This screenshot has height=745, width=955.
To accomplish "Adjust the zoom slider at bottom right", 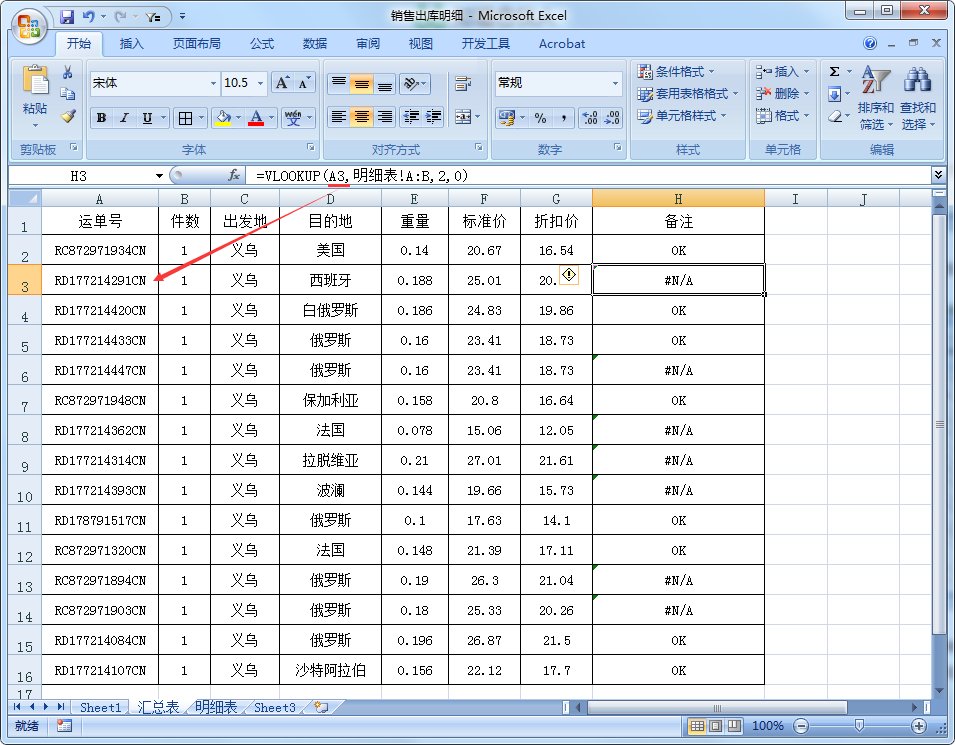I will tap(860, 726).
